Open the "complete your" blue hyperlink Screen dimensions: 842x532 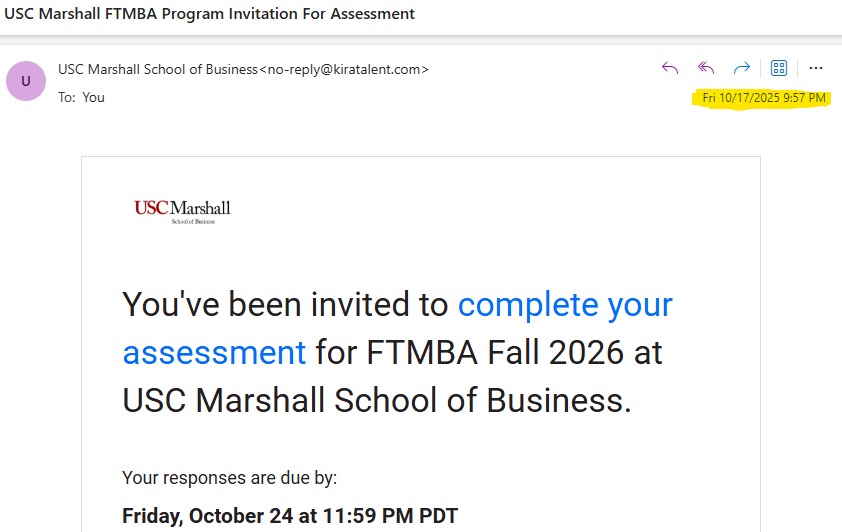click(x=565, y=304)
